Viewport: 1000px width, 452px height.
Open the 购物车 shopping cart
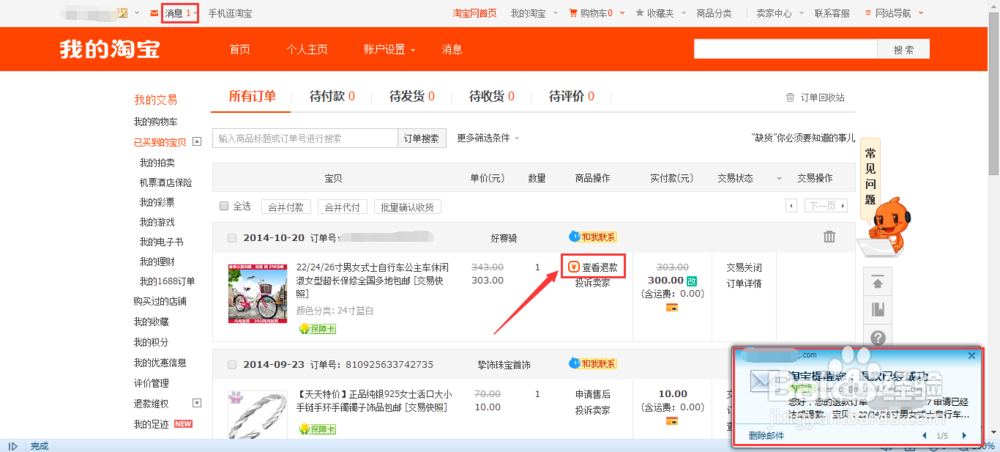click(596, 13)
